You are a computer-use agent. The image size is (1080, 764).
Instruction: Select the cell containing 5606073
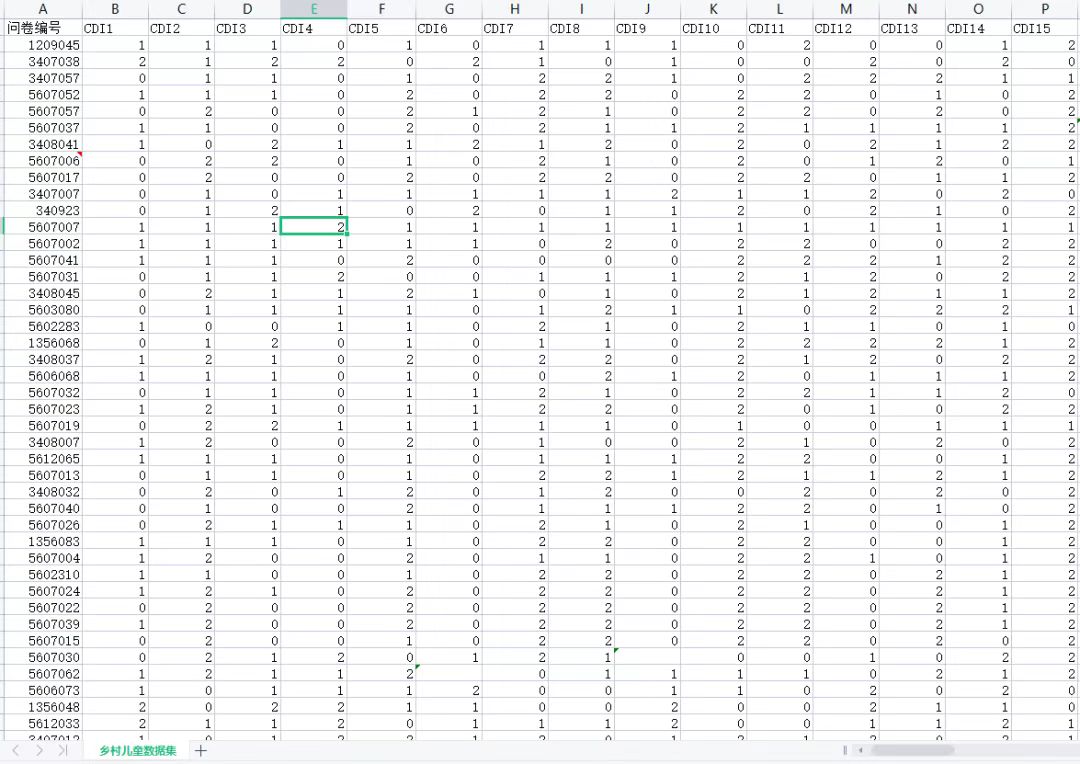coord(43,690)
